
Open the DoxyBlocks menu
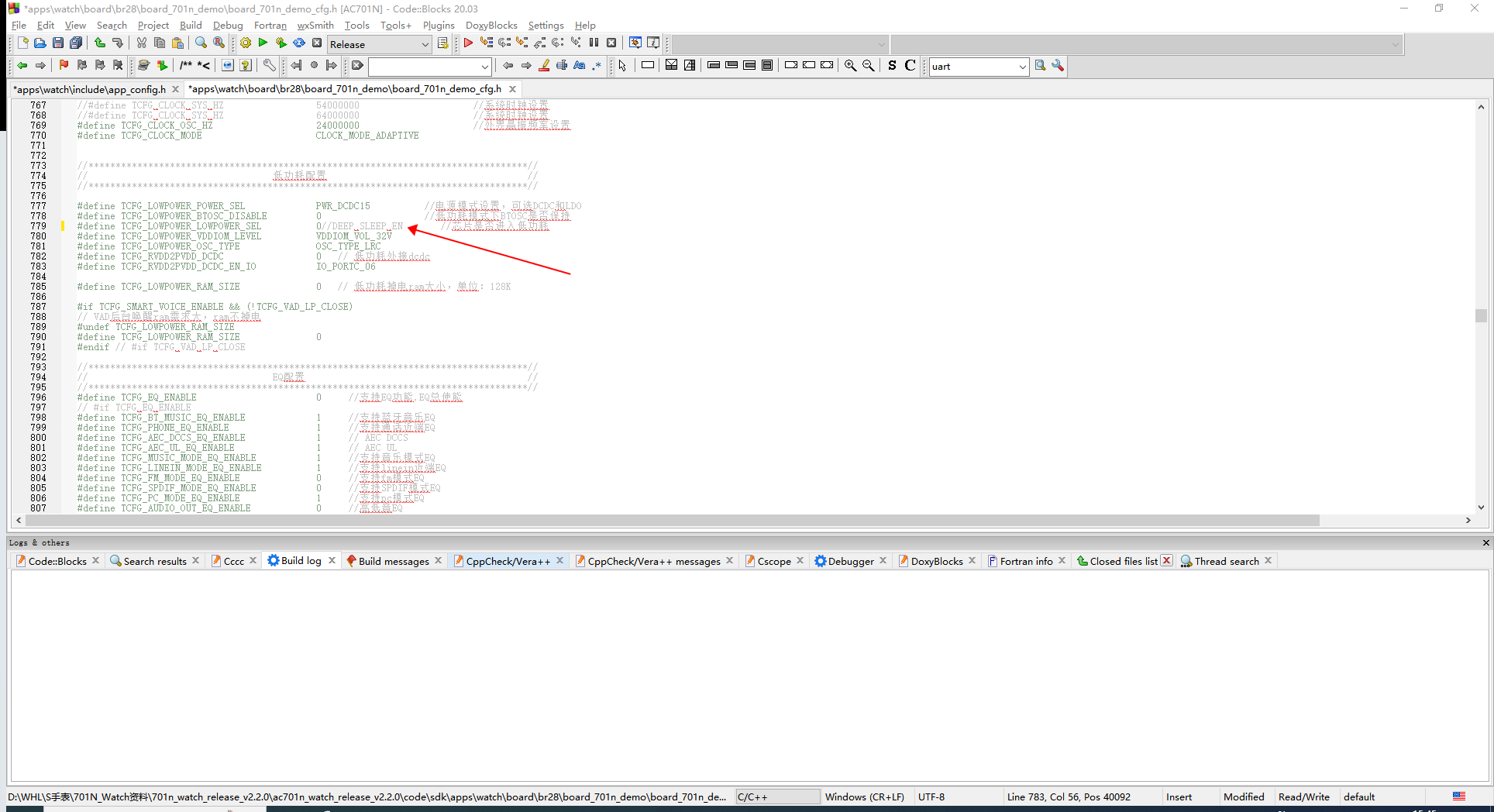[491, 25]
